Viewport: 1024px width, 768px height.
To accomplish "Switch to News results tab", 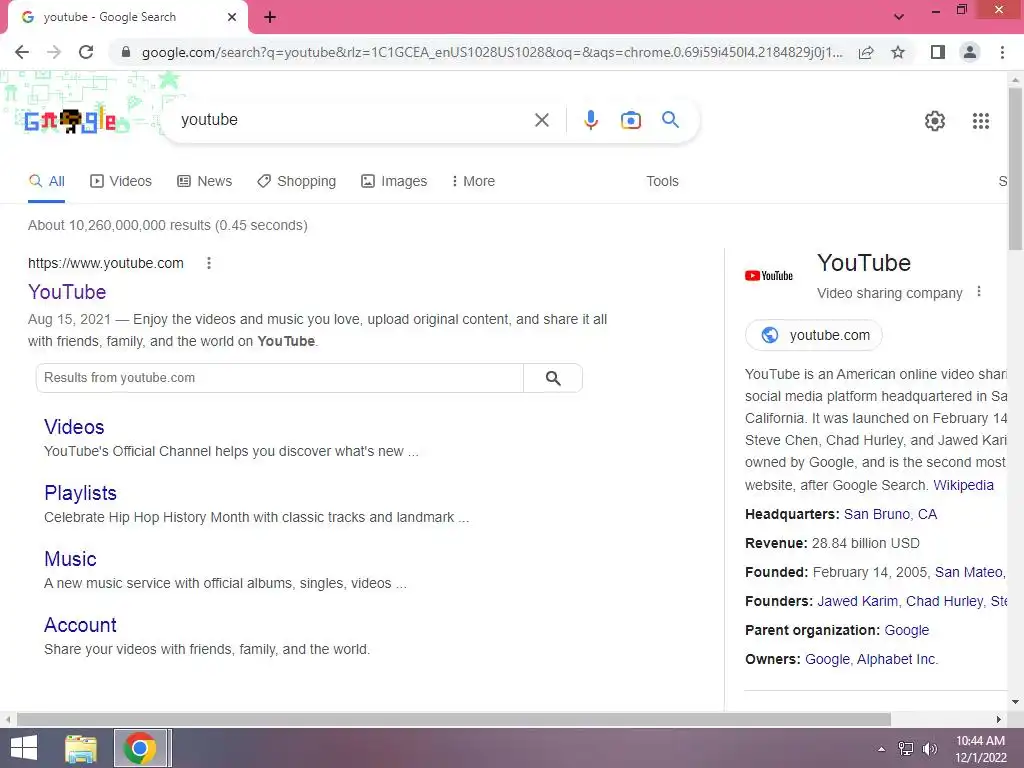I will [204, 182].
